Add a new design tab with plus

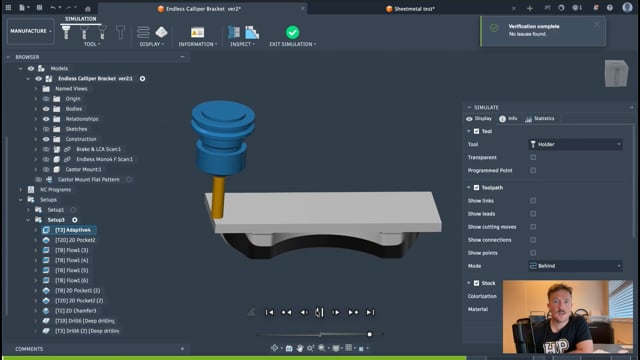point(530,8)
